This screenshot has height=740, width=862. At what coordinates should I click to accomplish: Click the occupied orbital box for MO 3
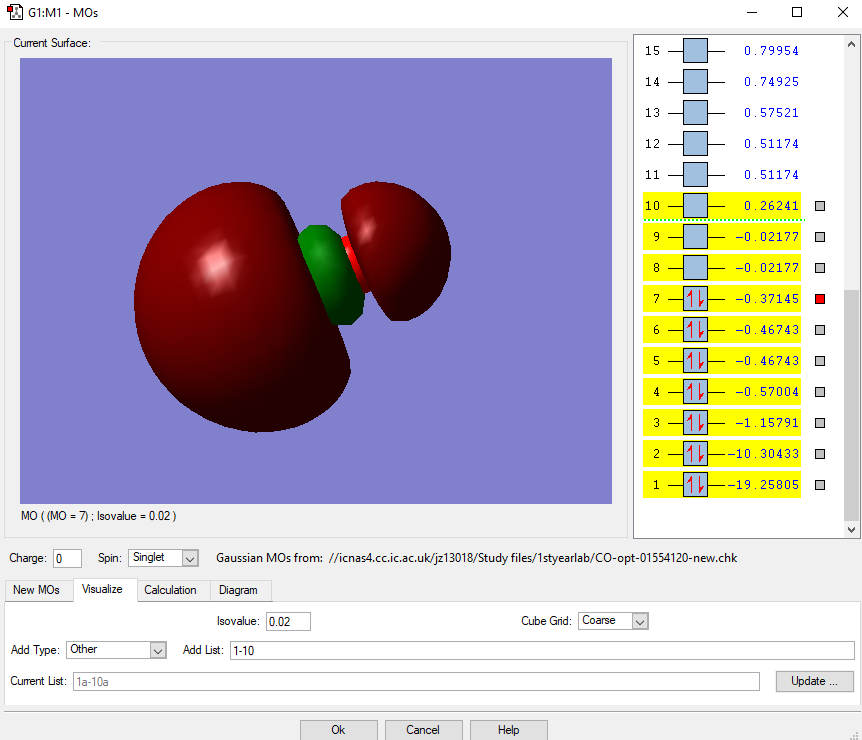click(695, 423)
